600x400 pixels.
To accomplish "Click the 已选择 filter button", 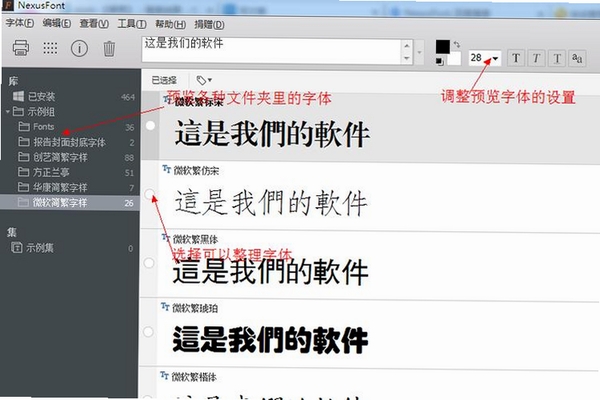I will click(164, 80).
